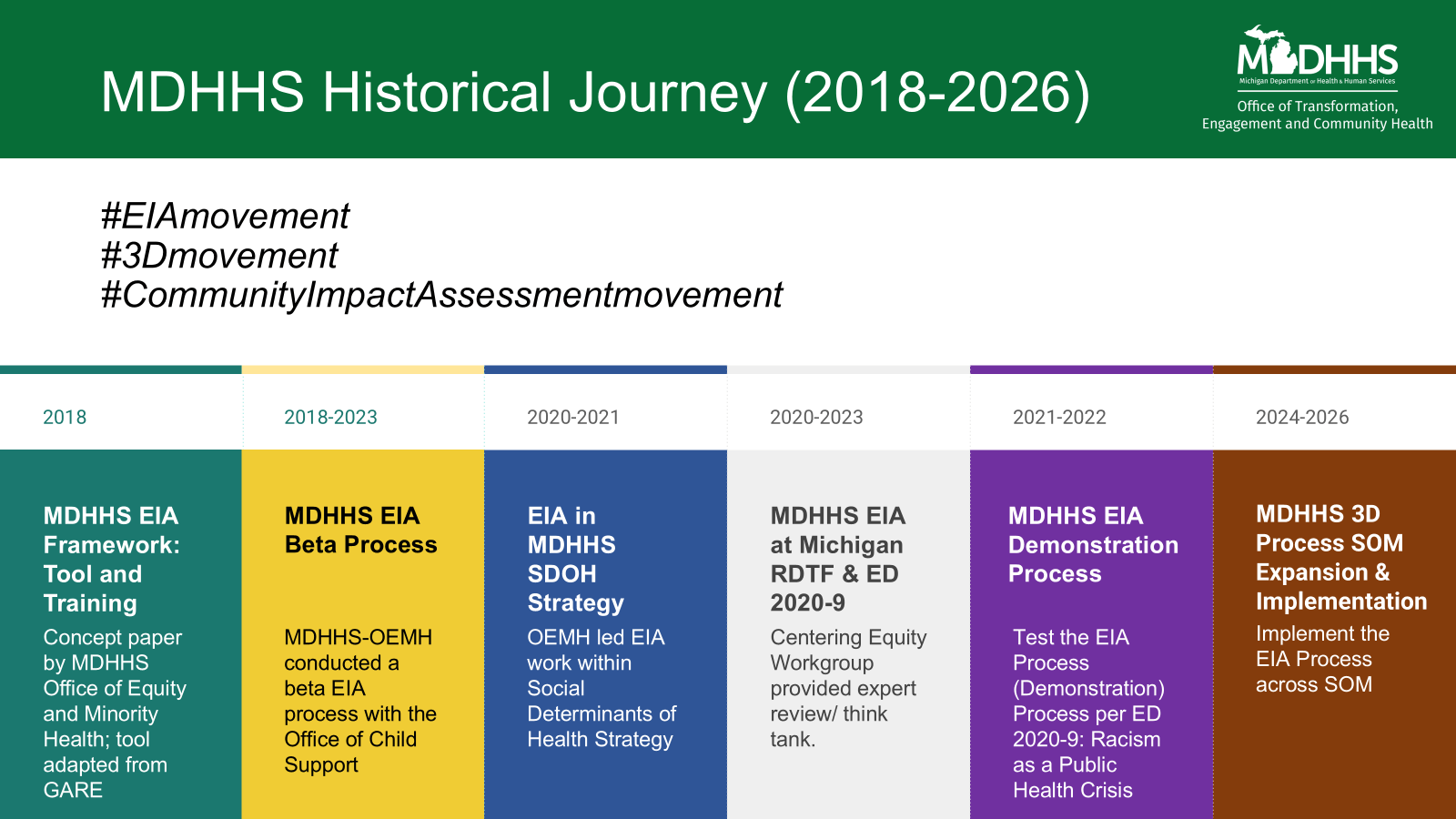Click the pale yellow bar above 2018-2023
Screen dimensions: 1456x819
coord(363,369)
